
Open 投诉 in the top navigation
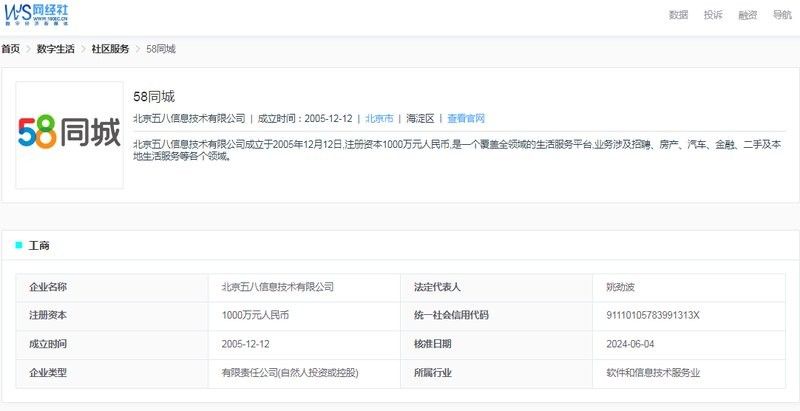(x=713, y=15)
